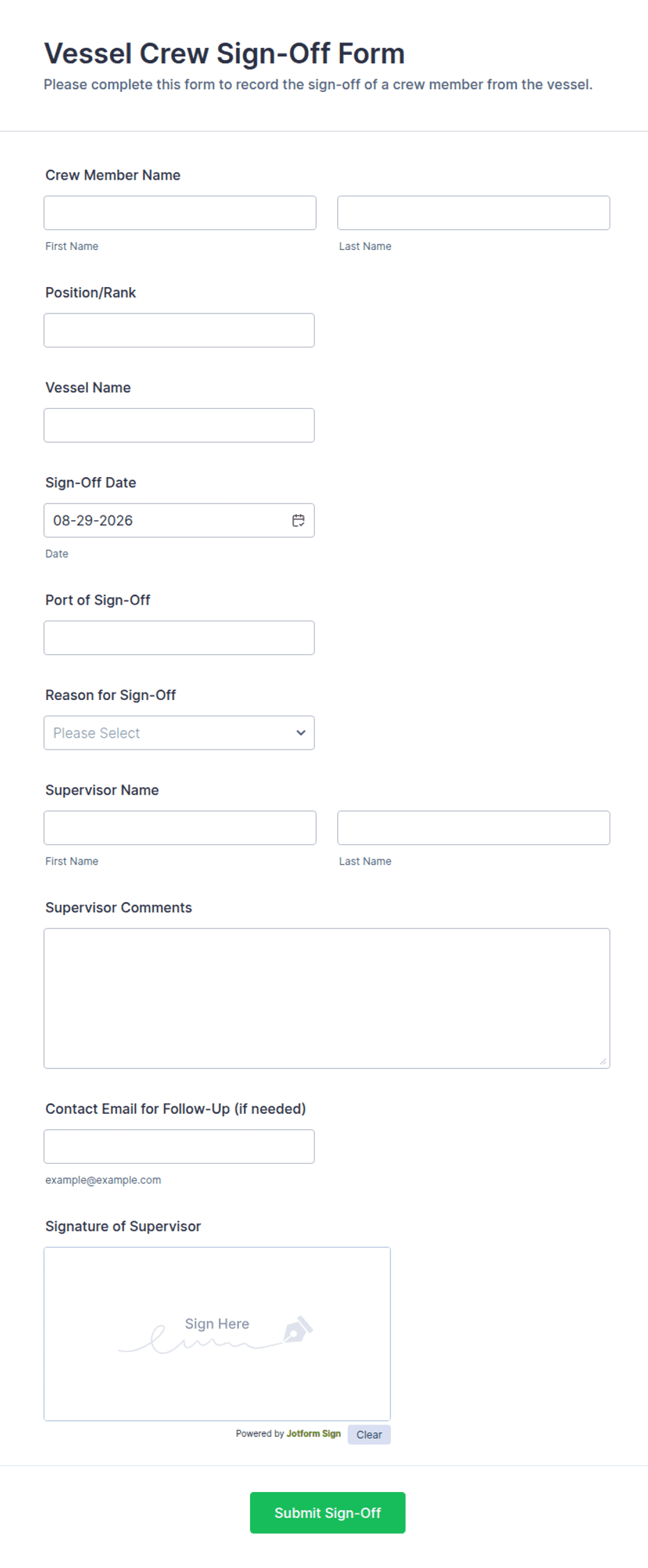Select the Please Select combo box
This screenshot has height=1568, width=648.
[179, 733]
